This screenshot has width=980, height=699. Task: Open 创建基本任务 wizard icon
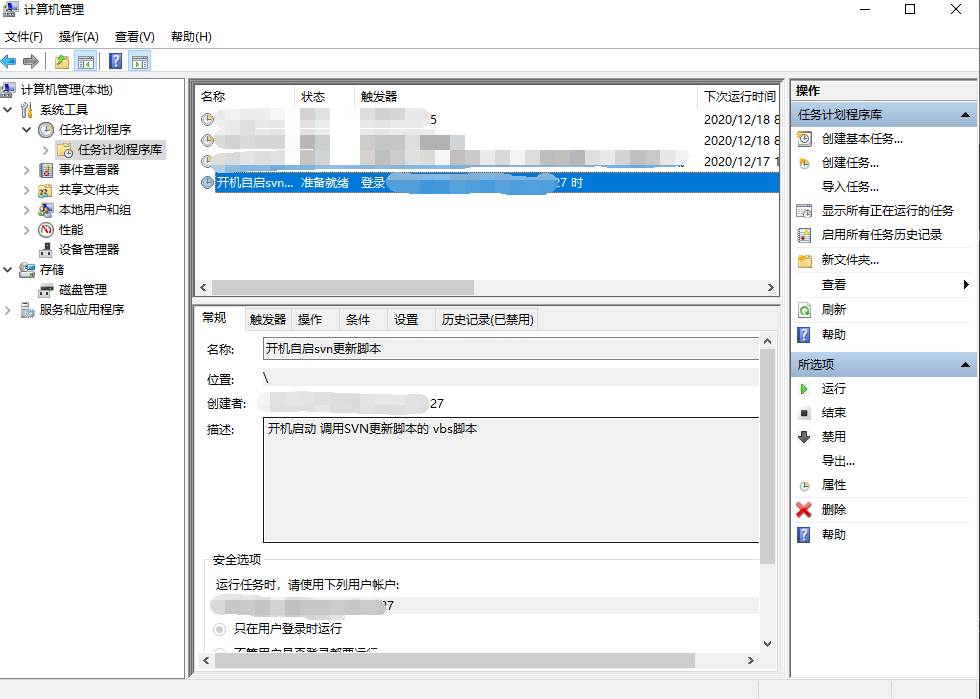(x=805, y=139)
